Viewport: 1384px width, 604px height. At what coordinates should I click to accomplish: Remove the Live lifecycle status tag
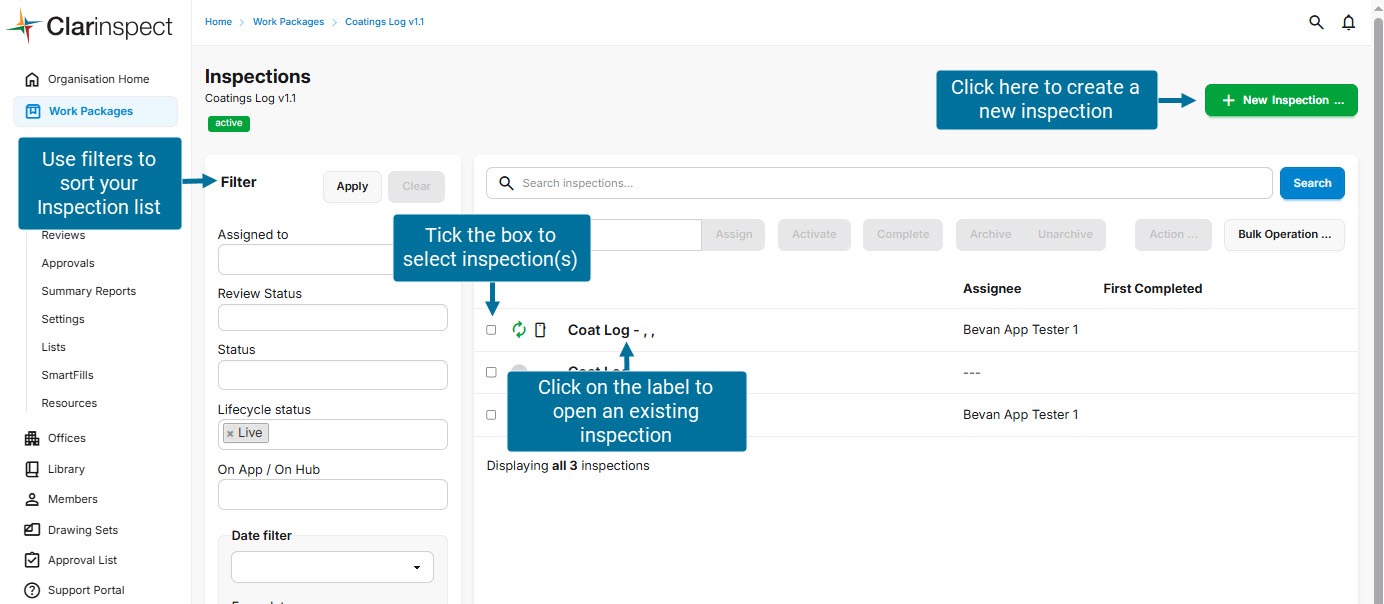tap(230, 434)
